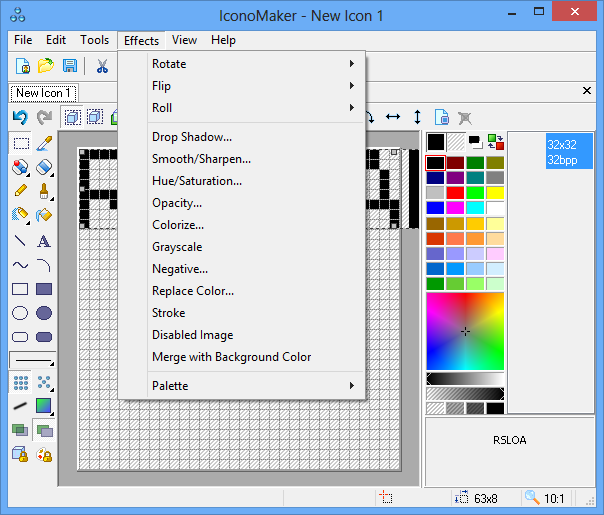Click the 10:1 zoom level indicator

(545, 498)
